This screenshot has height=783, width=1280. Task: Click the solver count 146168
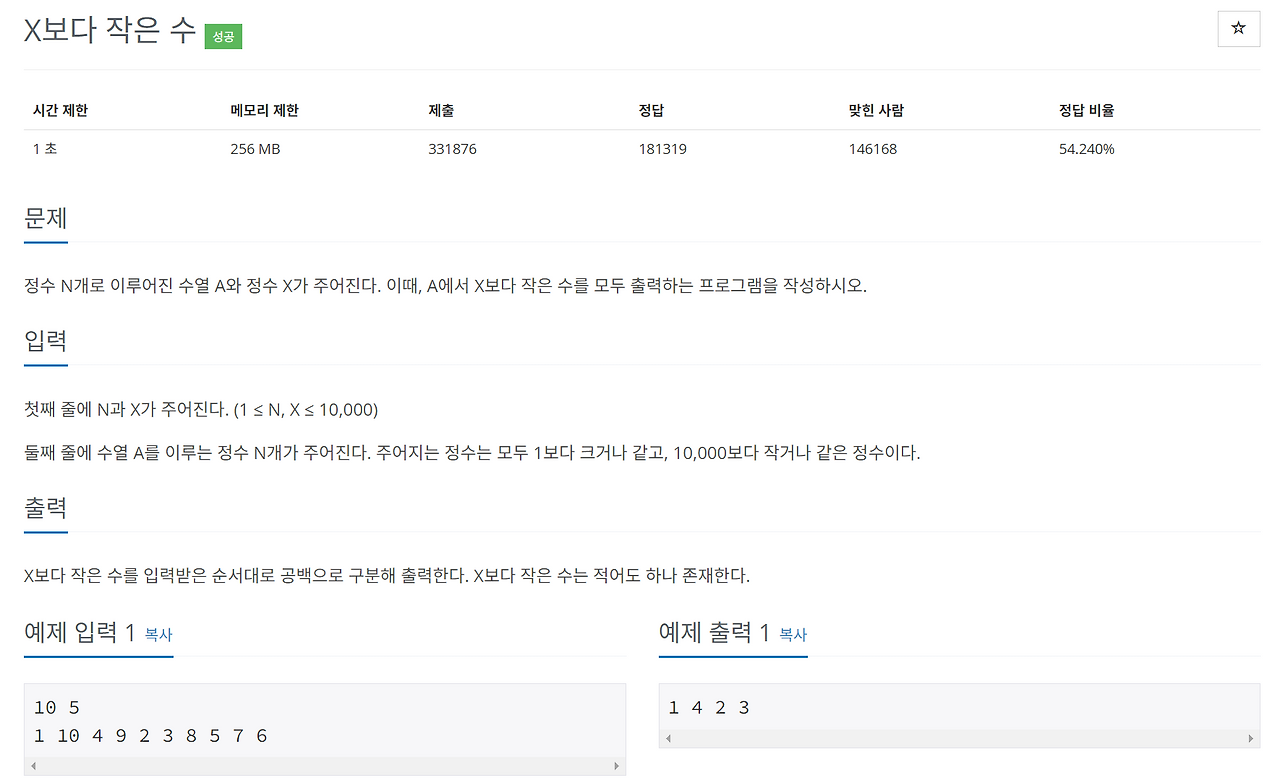pyautogui.click(x=874, y=148)
